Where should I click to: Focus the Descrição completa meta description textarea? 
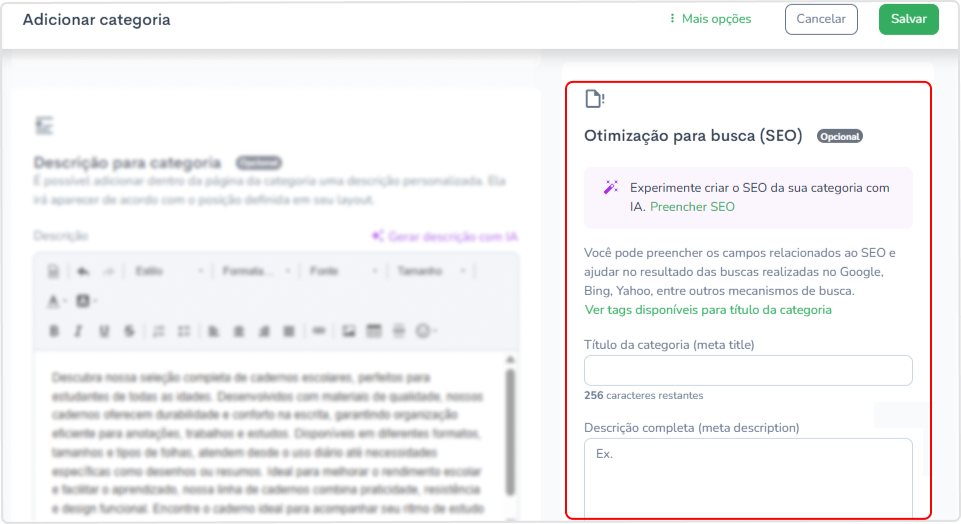point(748,478)
